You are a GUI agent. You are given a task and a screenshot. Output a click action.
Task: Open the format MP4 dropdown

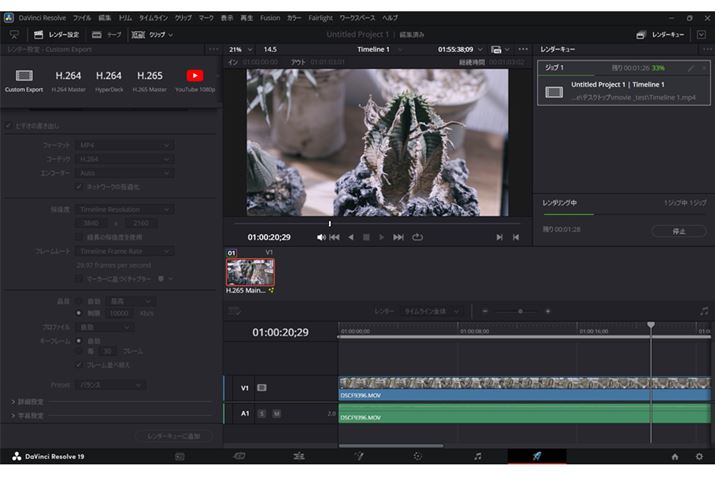(x=125, y=145)
